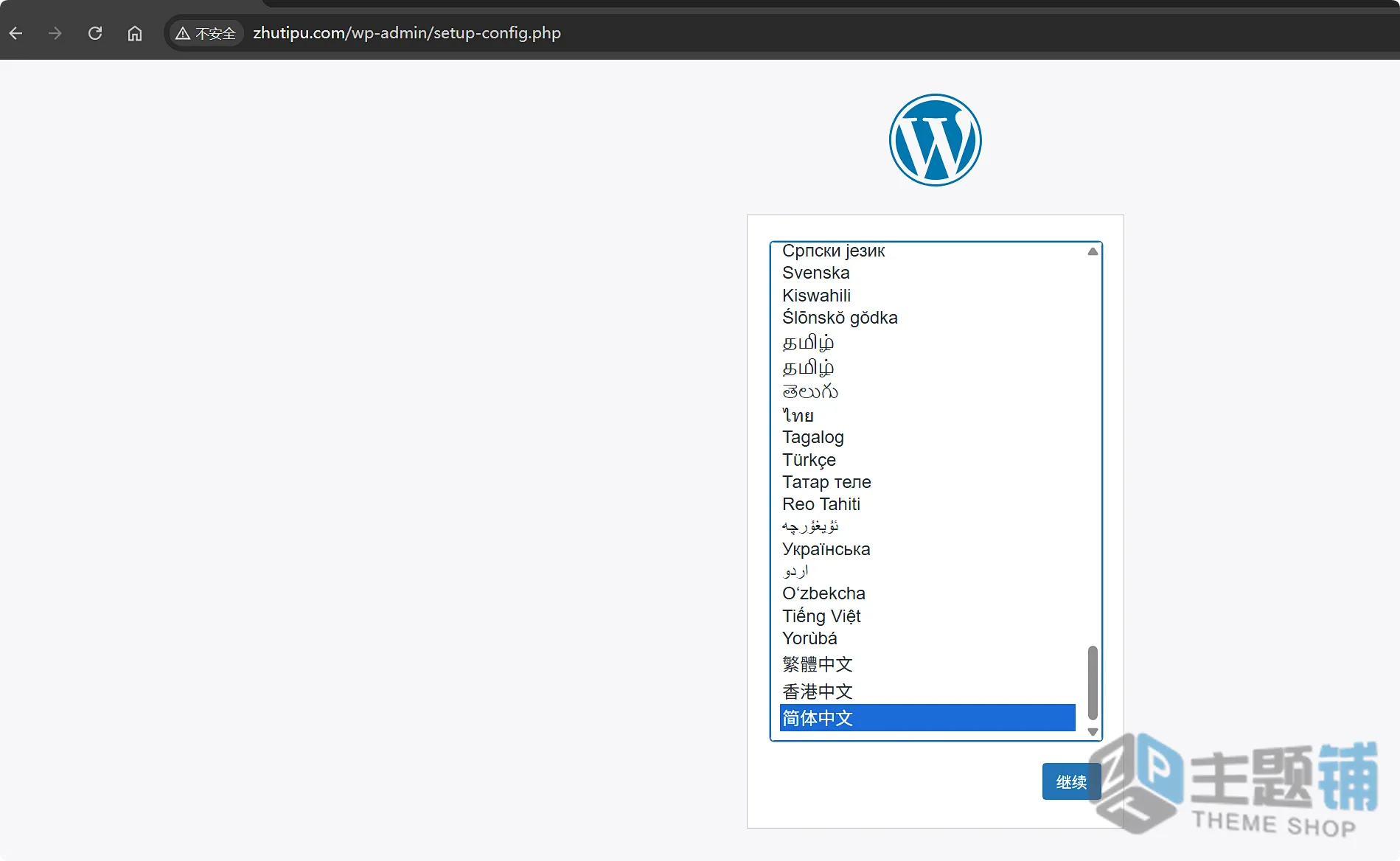Select Tagalog in the language list
The image size is (1400, 861).
tap(927, 437)
